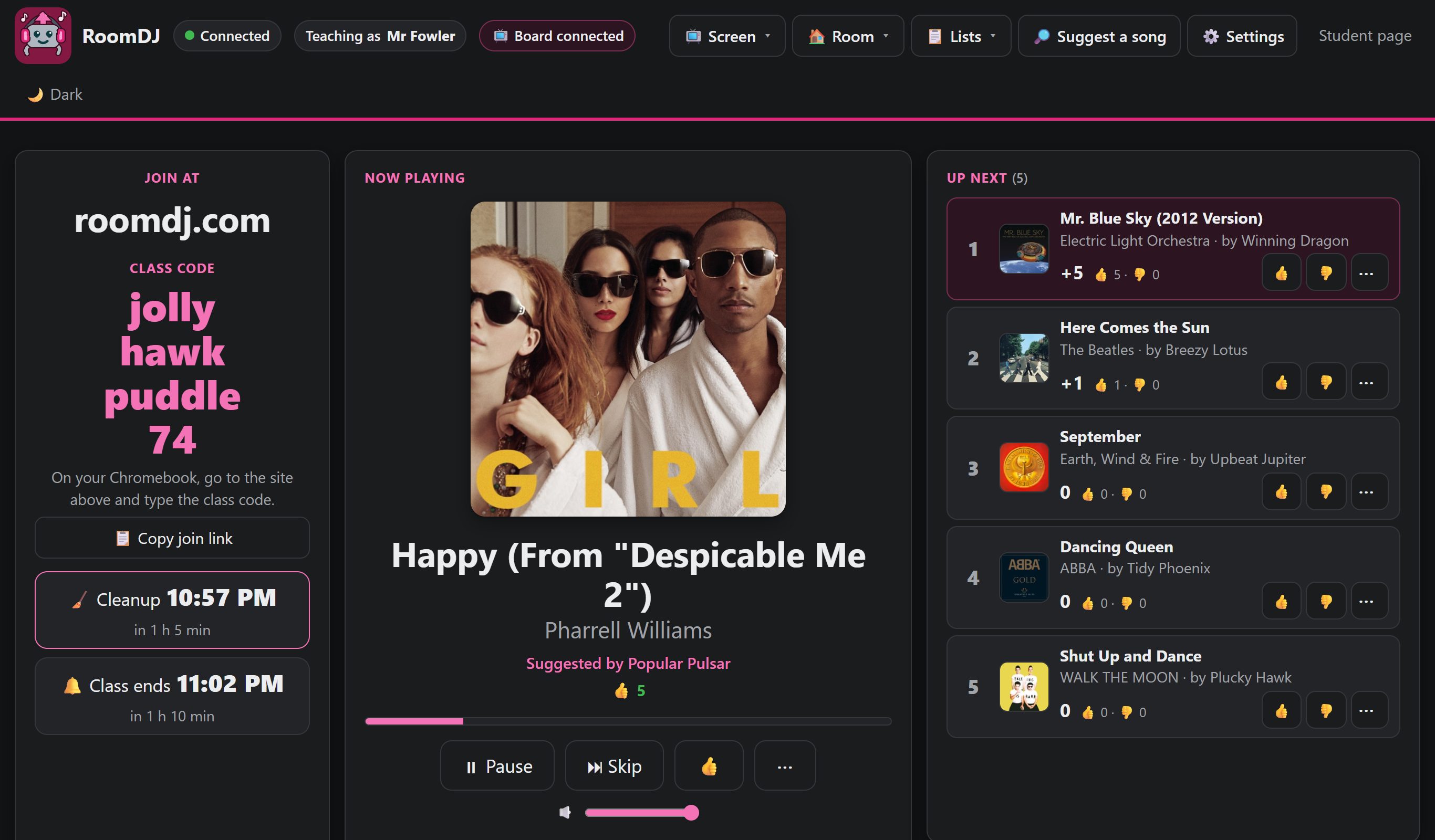Downvote Here Comes the Sun
This screenshot has height=840, width=1435.
click(x=1326, y=382)
